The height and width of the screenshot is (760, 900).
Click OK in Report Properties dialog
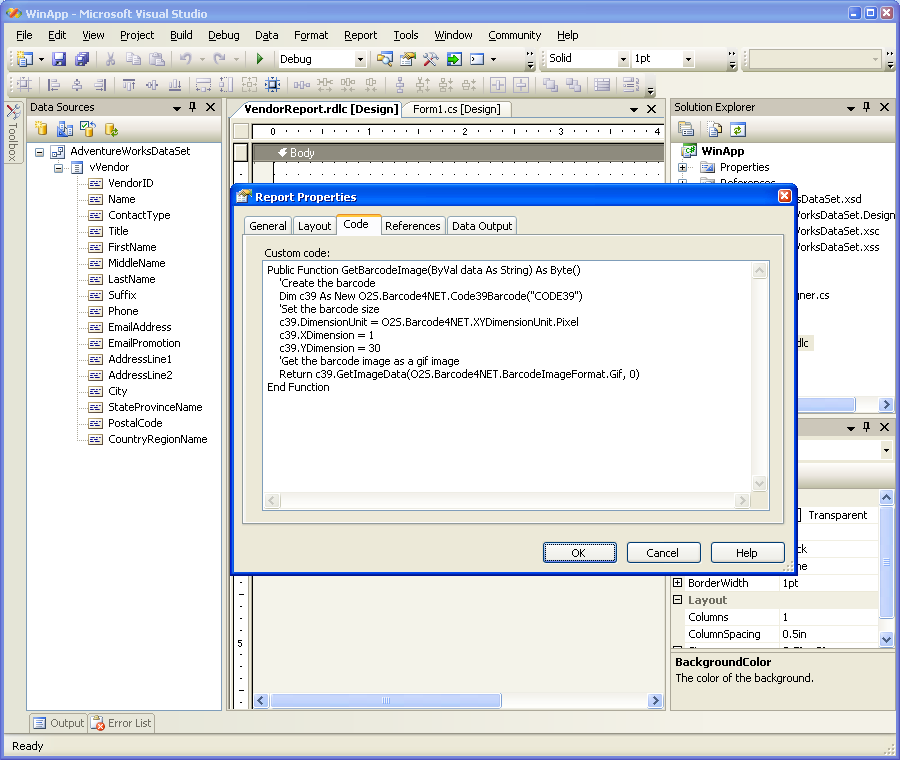pos(579,552)
